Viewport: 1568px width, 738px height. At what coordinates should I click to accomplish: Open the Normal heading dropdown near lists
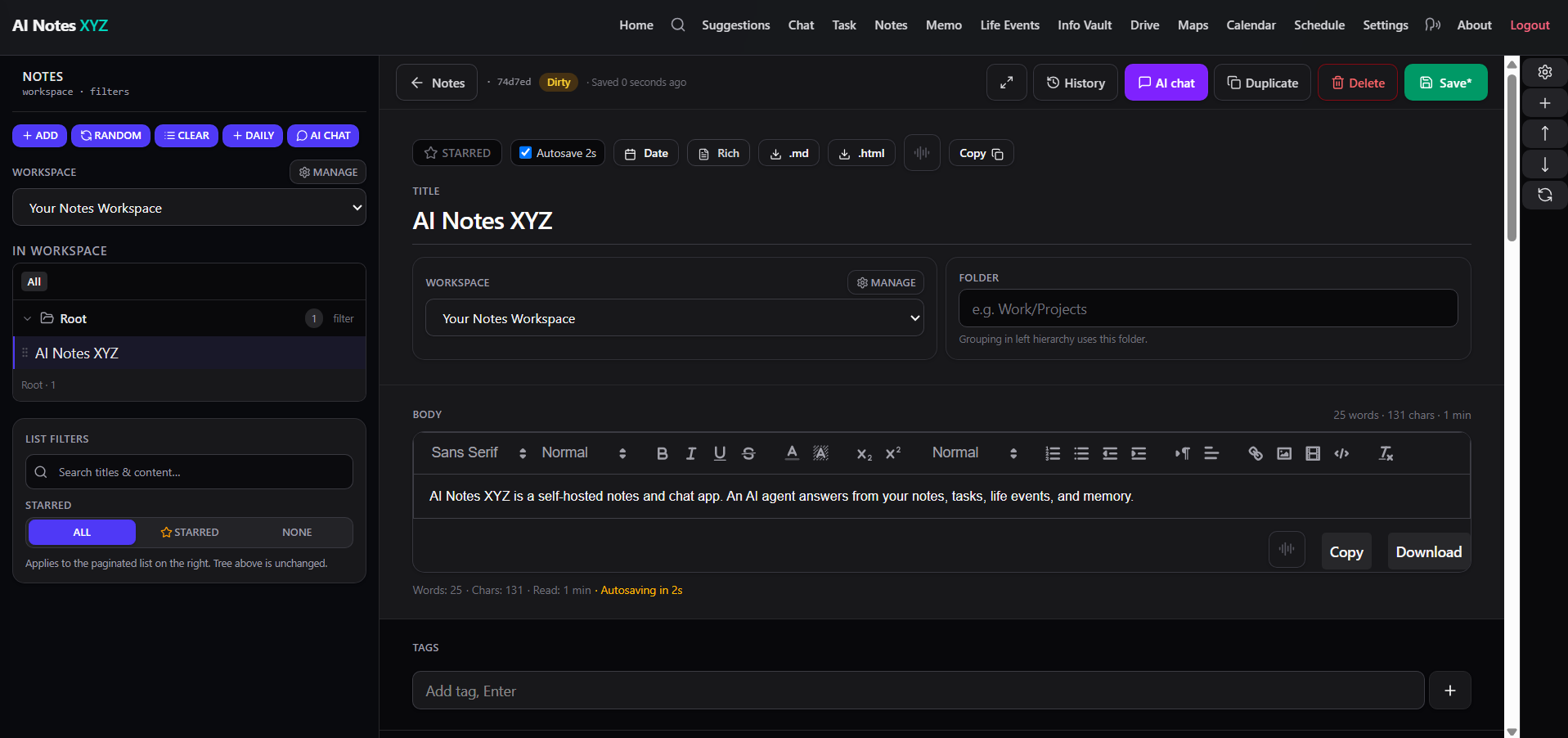(x=975, y=453)
